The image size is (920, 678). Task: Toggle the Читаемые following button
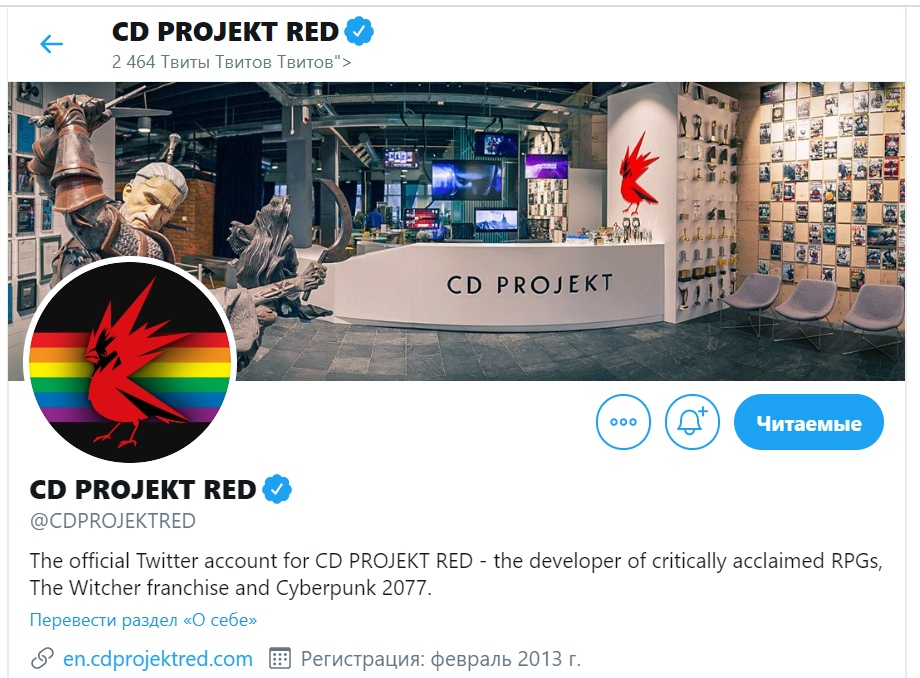click(x=809, y=422)
